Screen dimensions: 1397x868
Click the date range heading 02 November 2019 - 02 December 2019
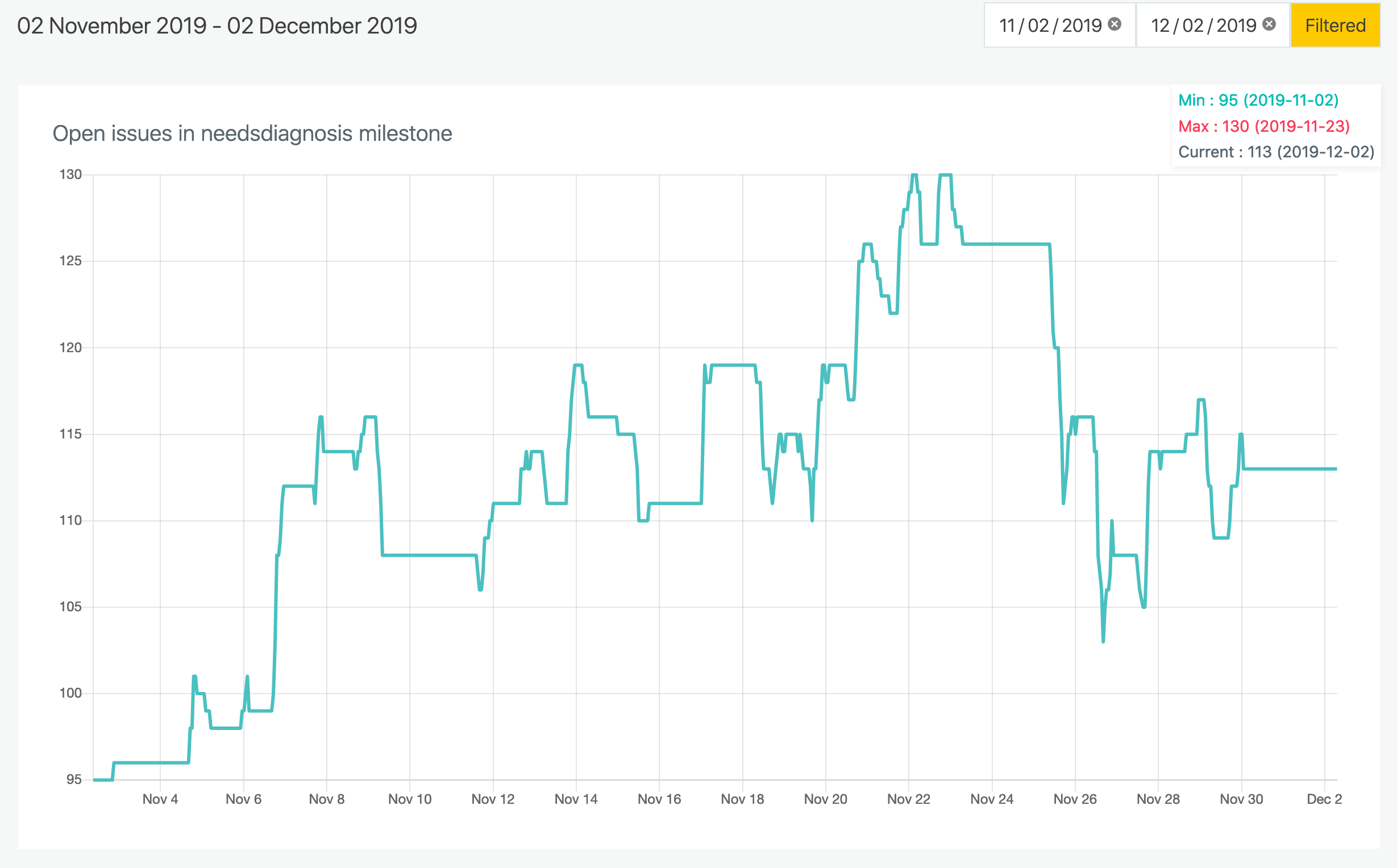click(217, 26)
